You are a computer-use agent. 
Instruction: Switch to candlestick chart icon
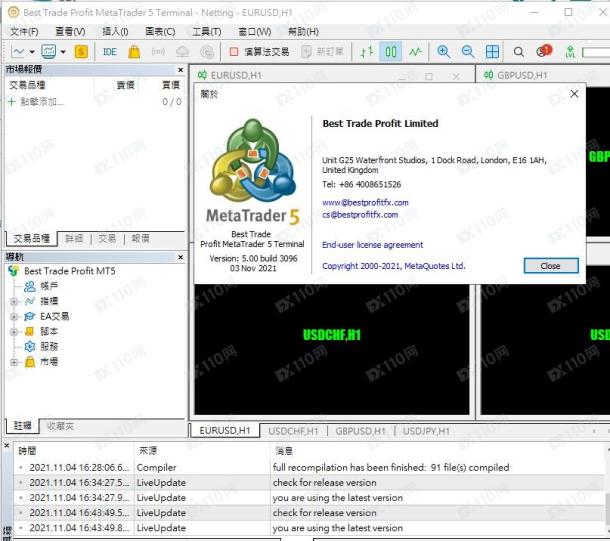click(390, 52)
